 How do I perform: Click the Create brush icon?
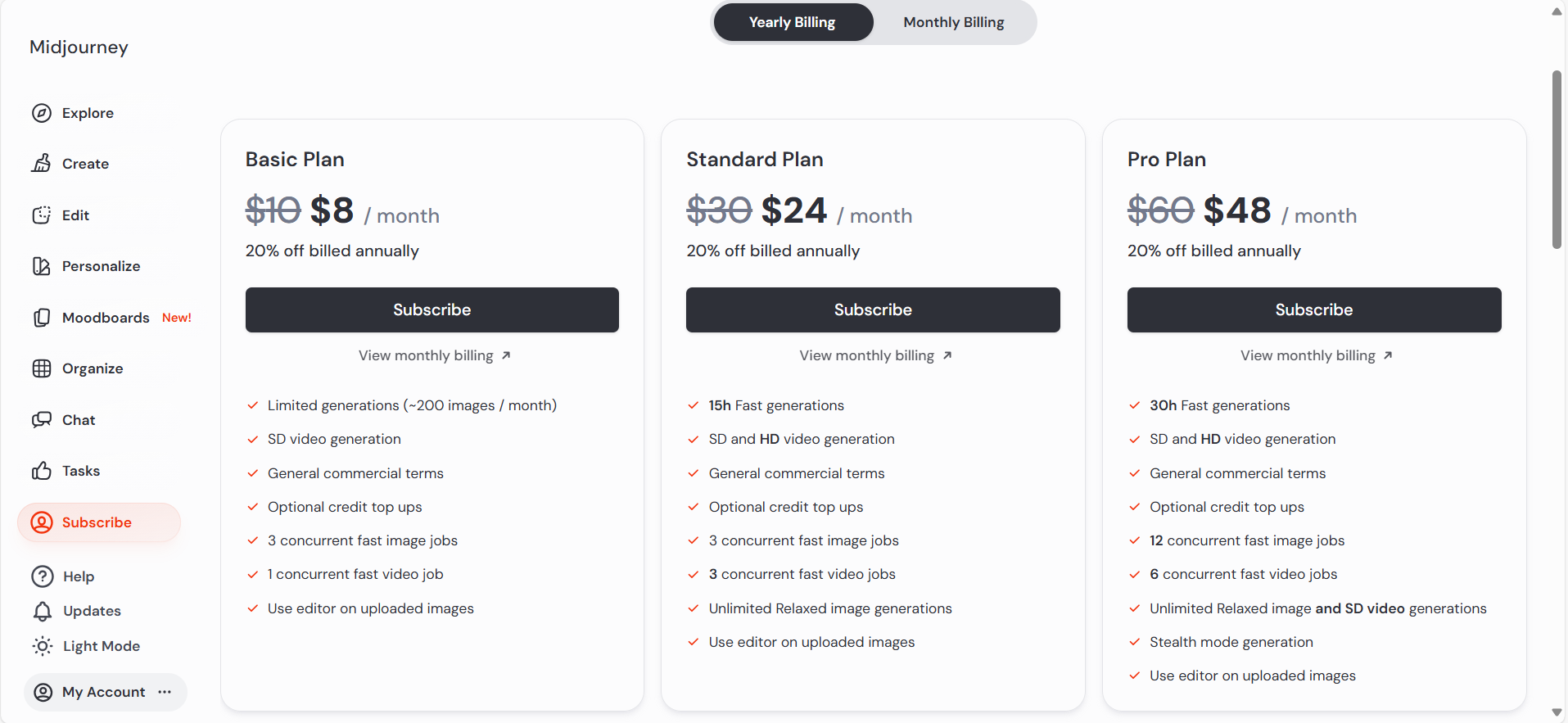pos(42,164)
